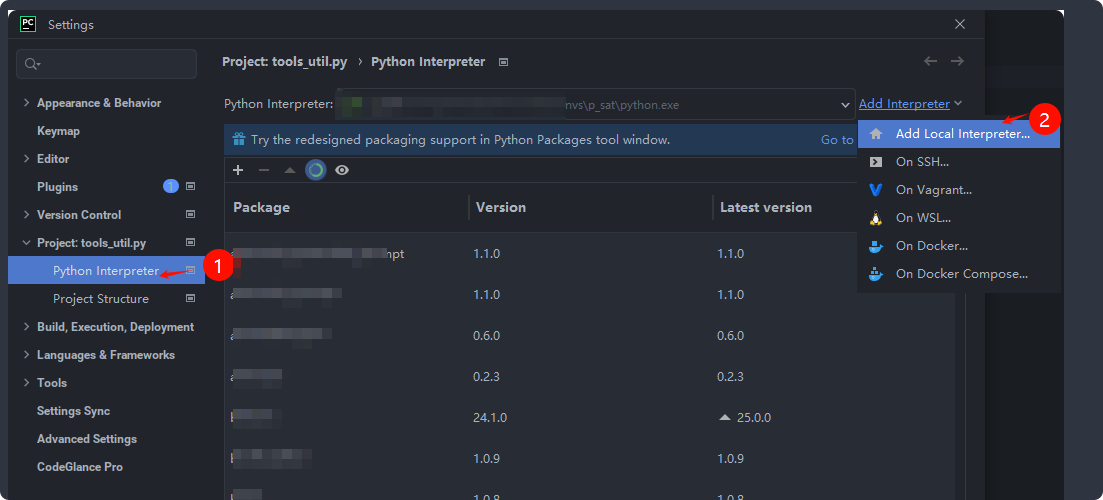Click the Docker whale icon
1103x500 pixels.
(876, 246)
